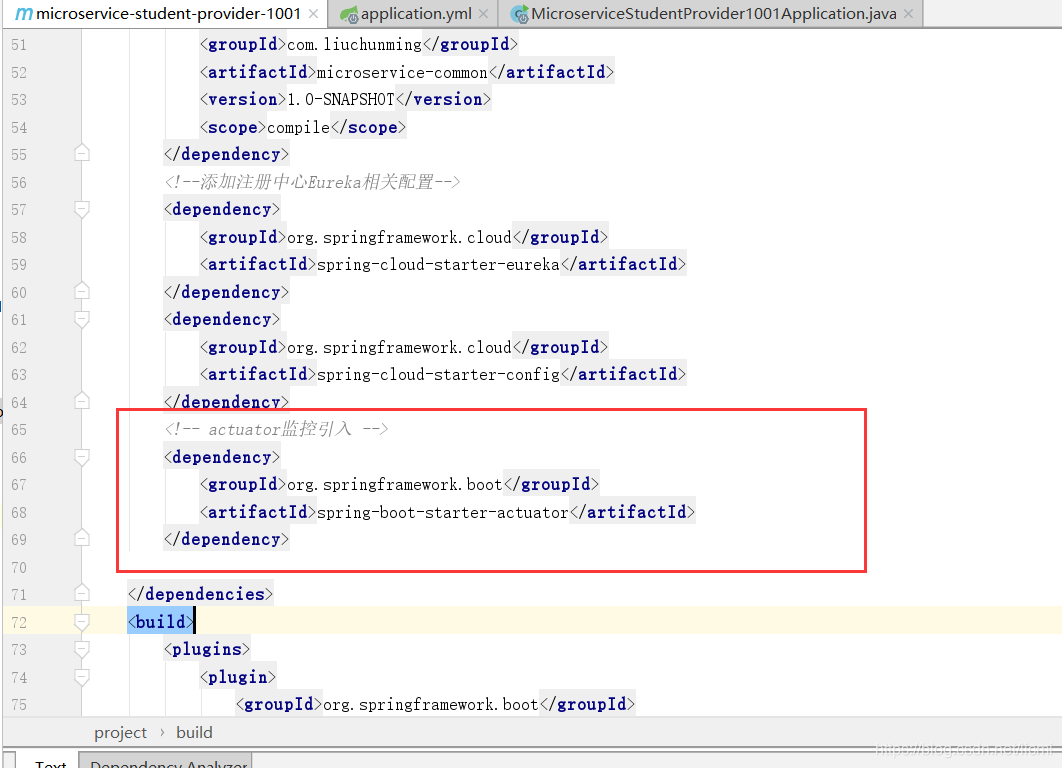Image resolution: width=1062 pixels, height=768 pixels.
Task: Click line number 72 in the gutter
Action: click(x=19, y=622)
